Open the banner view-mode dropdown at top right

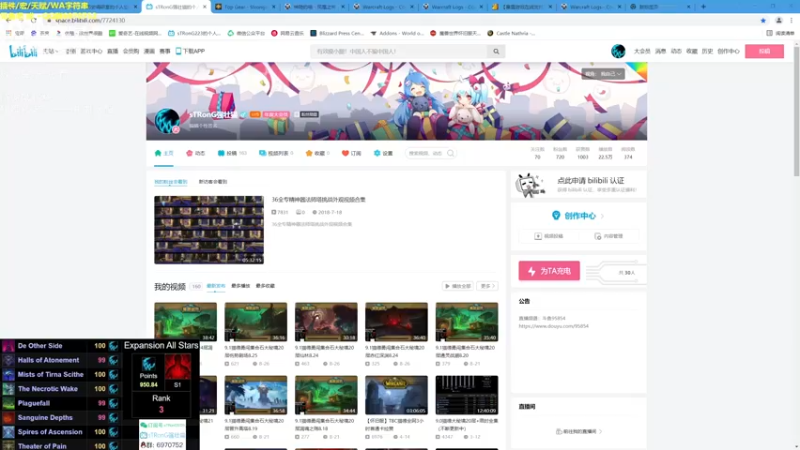603,74
